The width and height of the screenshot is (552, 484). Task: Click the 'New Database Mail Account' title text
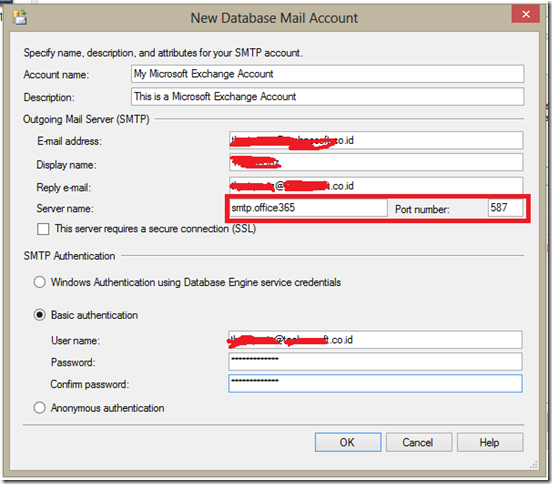[x=274, y=18]
